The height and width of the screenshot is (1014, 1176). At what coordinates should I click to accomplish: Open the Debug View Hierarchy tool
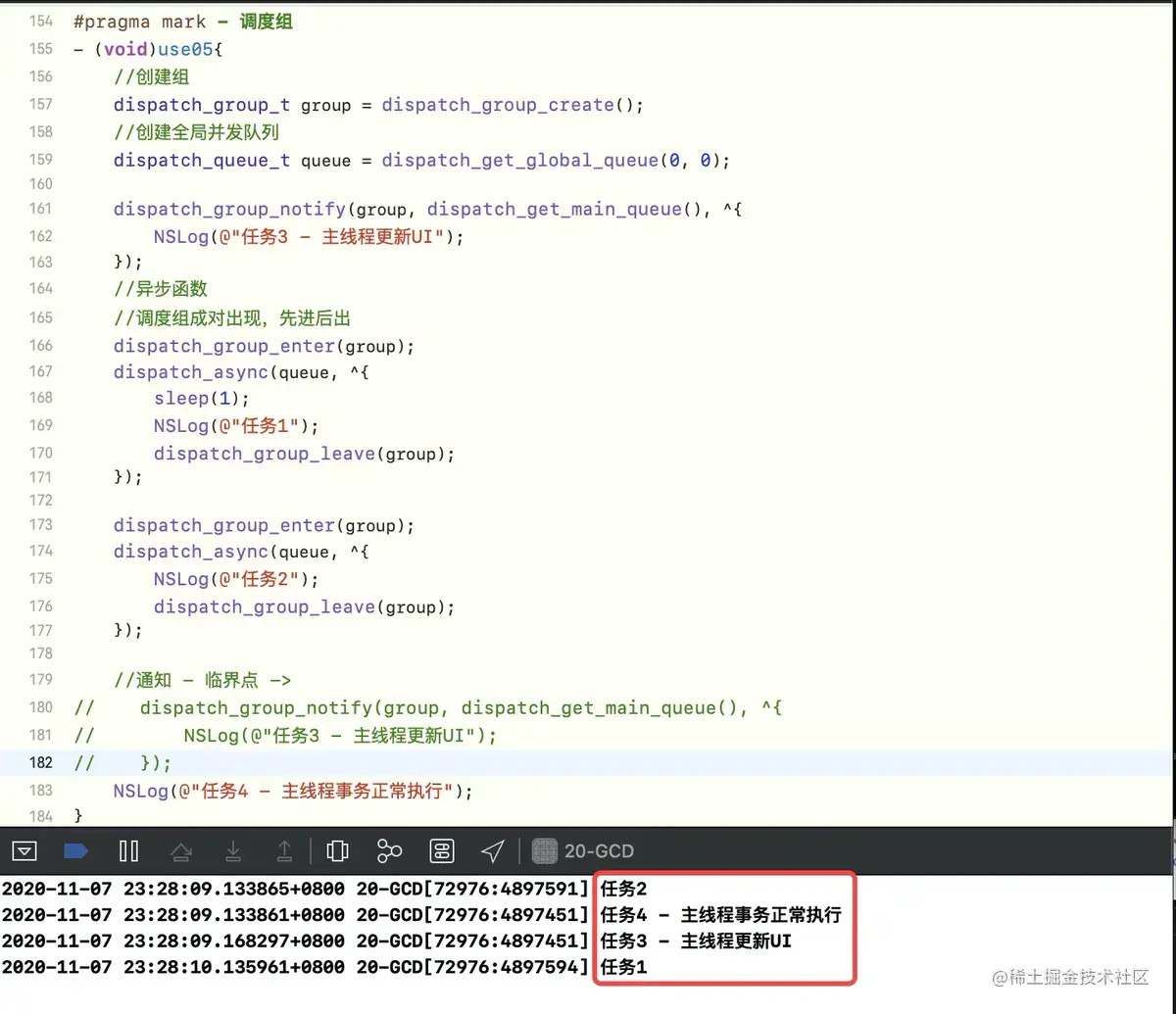tap(337, 850)
